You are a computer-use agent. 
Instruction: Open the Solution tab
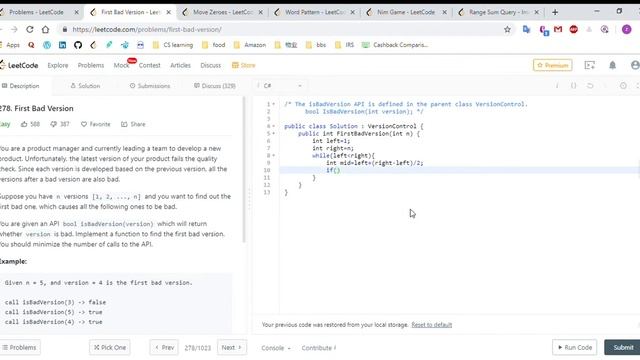(85, 86)
